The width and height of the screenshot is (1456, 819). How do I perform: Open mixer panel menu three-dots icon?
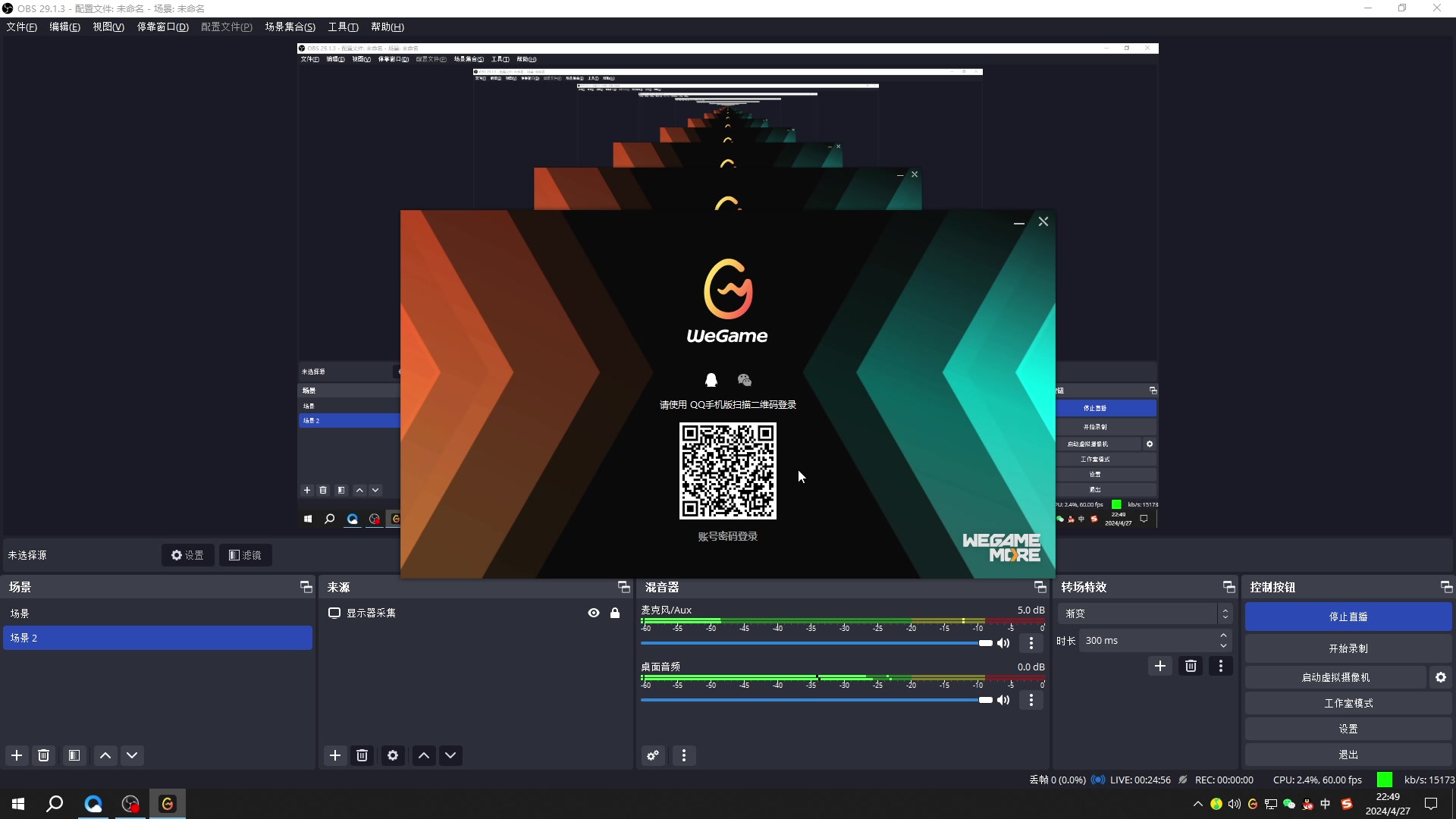[684, 755]
